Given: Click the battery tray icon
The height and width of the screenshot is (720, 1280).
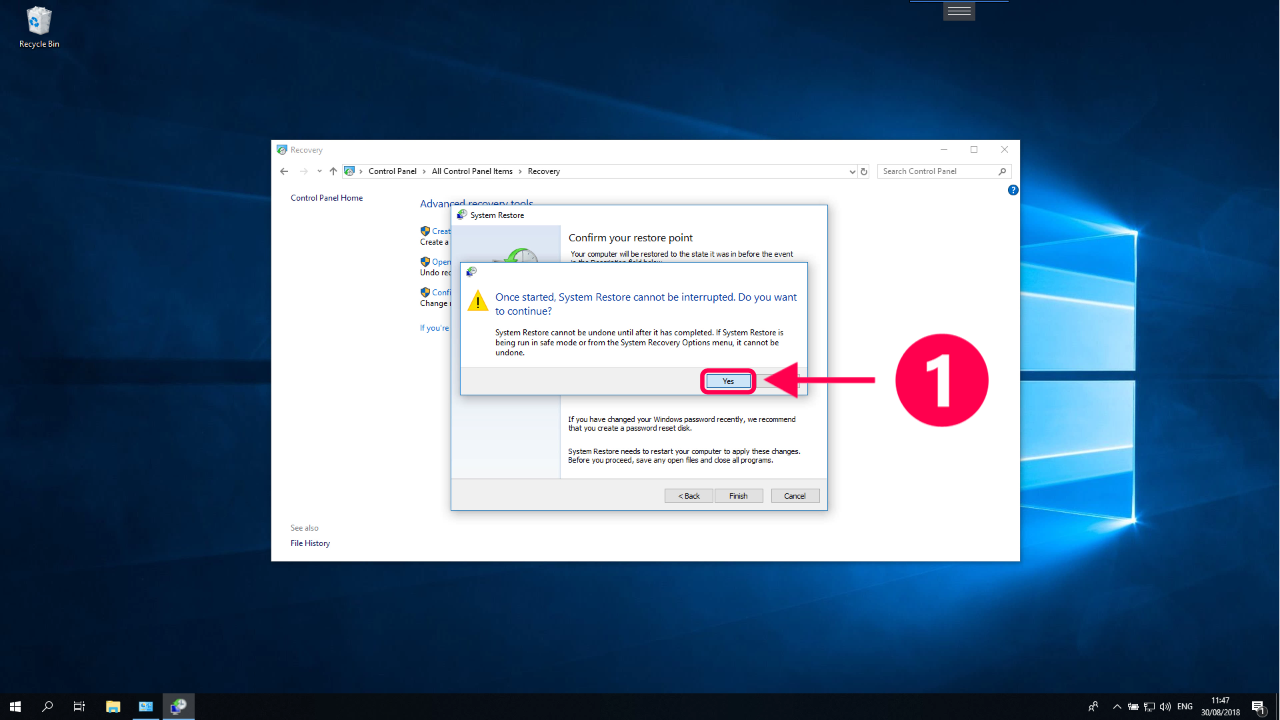Looking at the screenshot, I should (1134, 706).
